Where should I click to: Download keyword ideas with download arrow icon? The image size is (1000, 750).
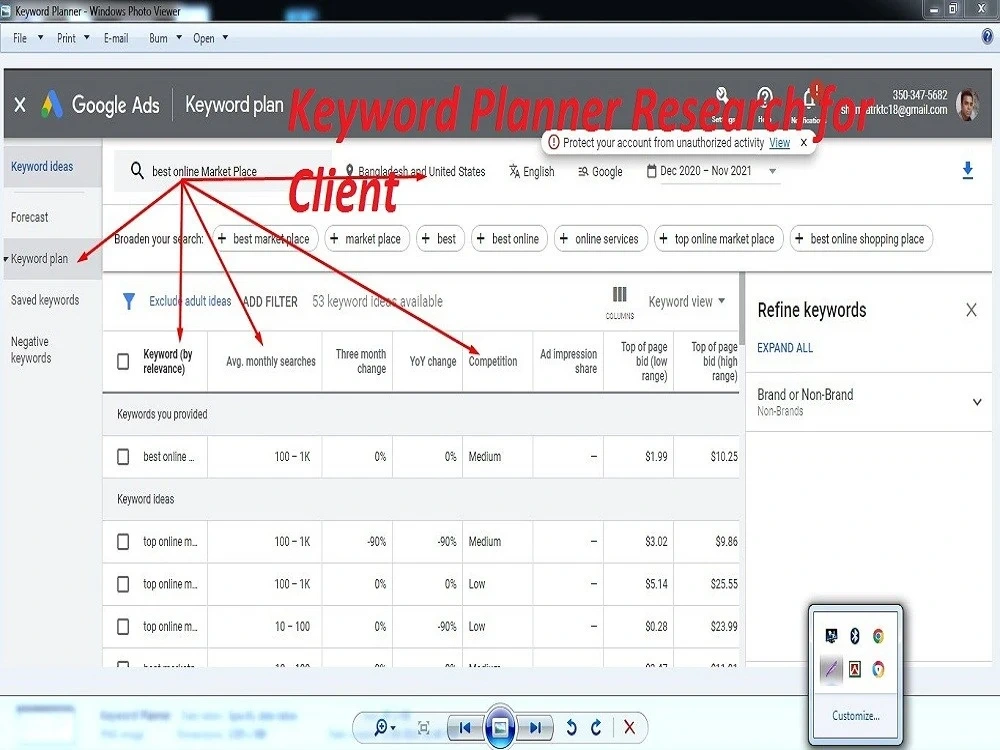[967, 170]
